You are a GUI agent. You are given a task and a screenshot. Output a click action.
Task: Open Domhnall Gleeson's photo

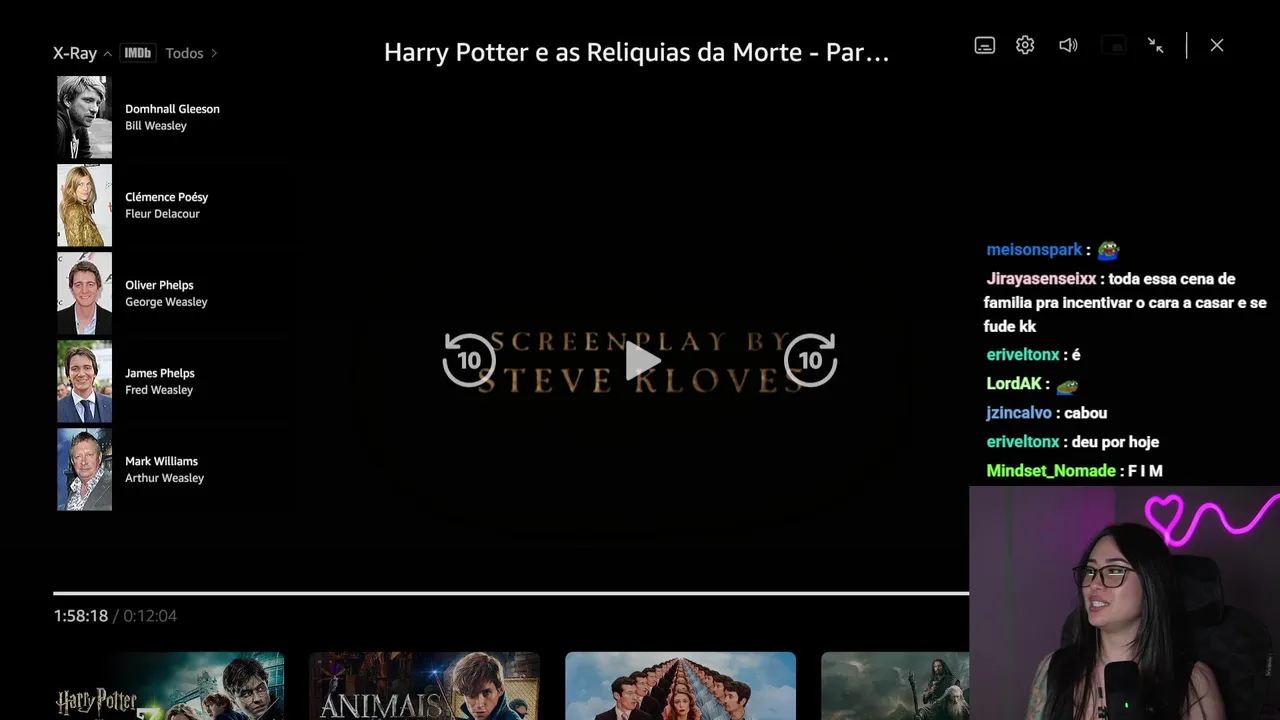(x=84, y=117)
